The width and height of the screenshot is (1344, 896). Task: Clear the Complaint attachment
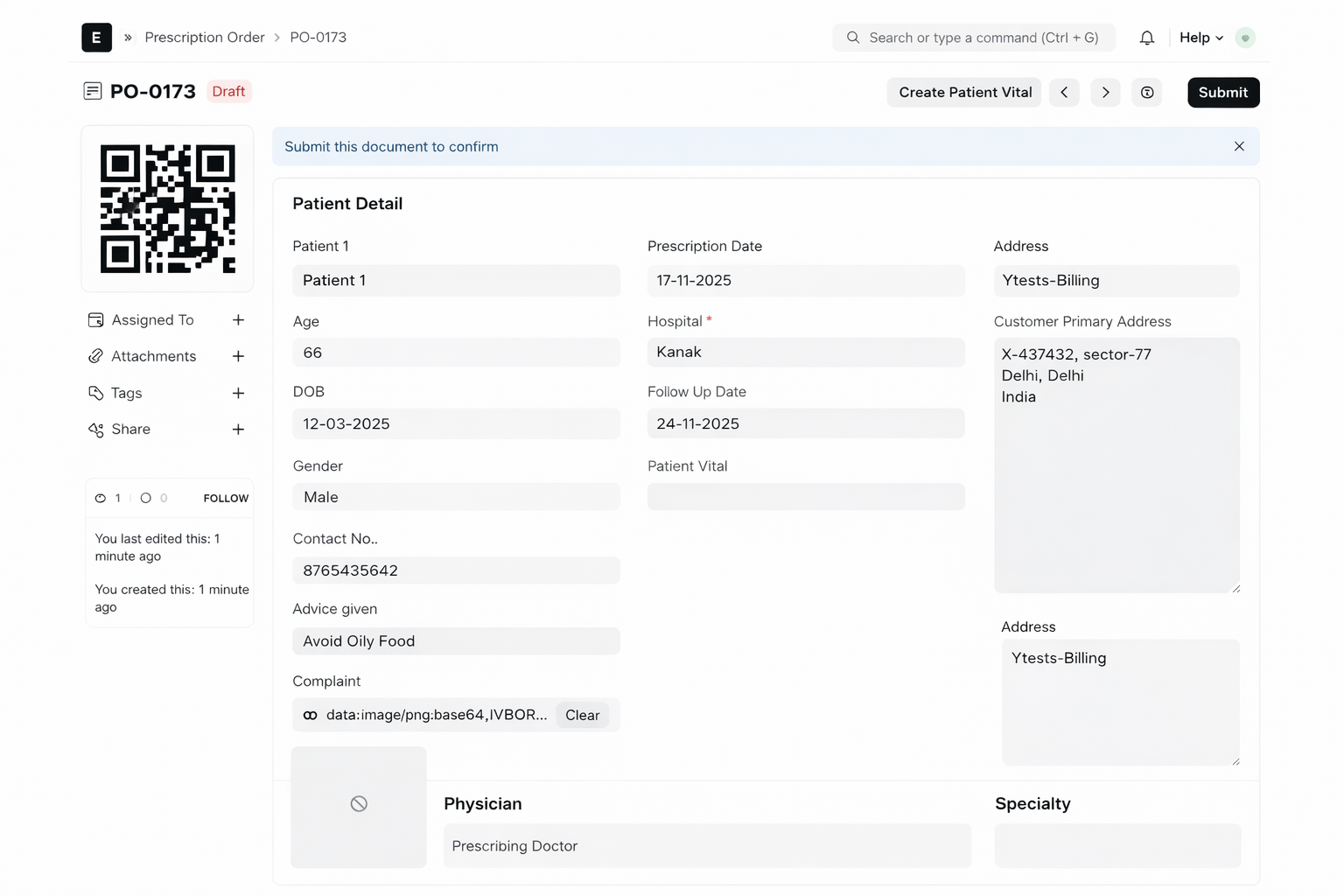tap(582, 715)
